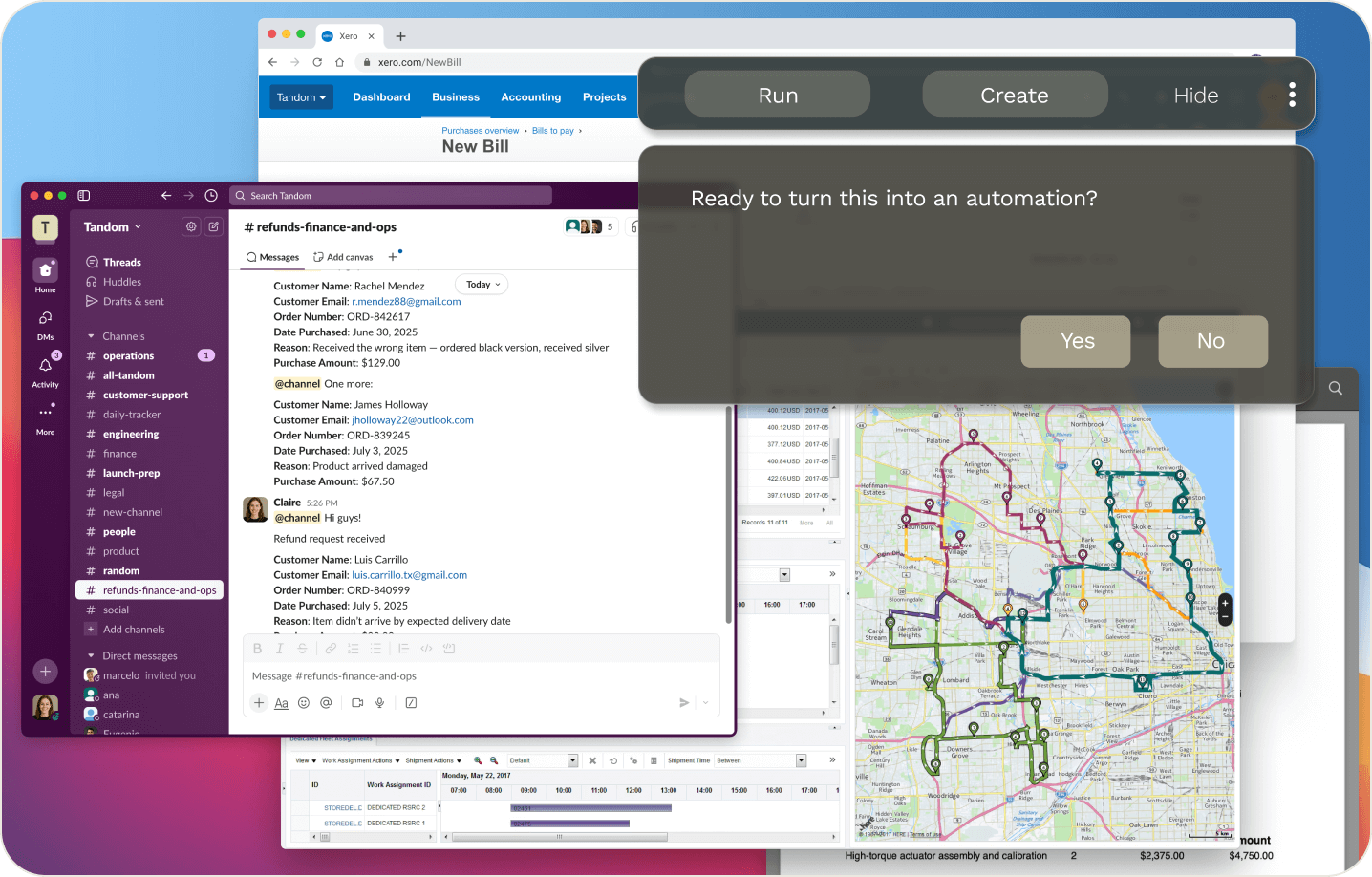Open slash shortcuts in message composer

point(411,703)
